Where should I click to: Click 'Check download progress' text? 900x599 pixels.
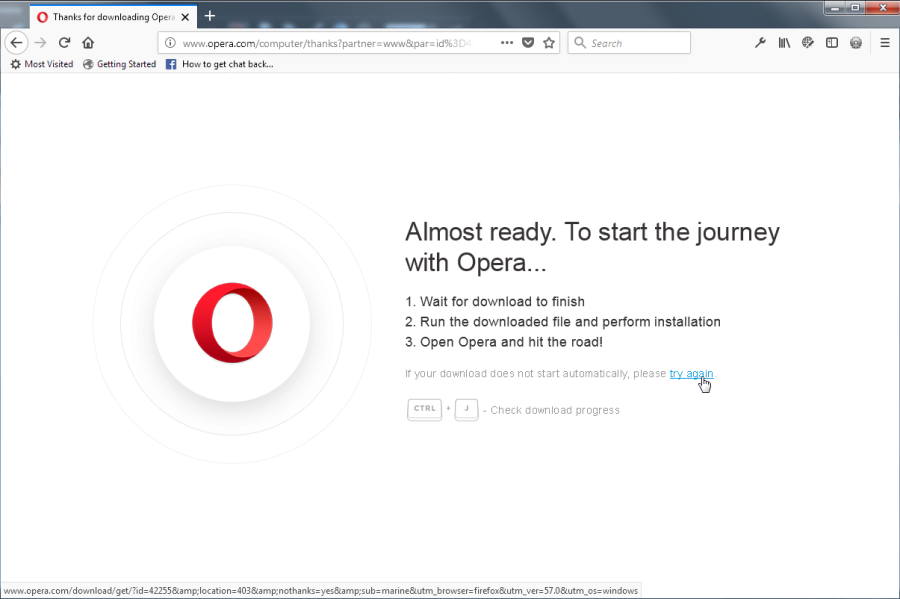pos(555,410)
